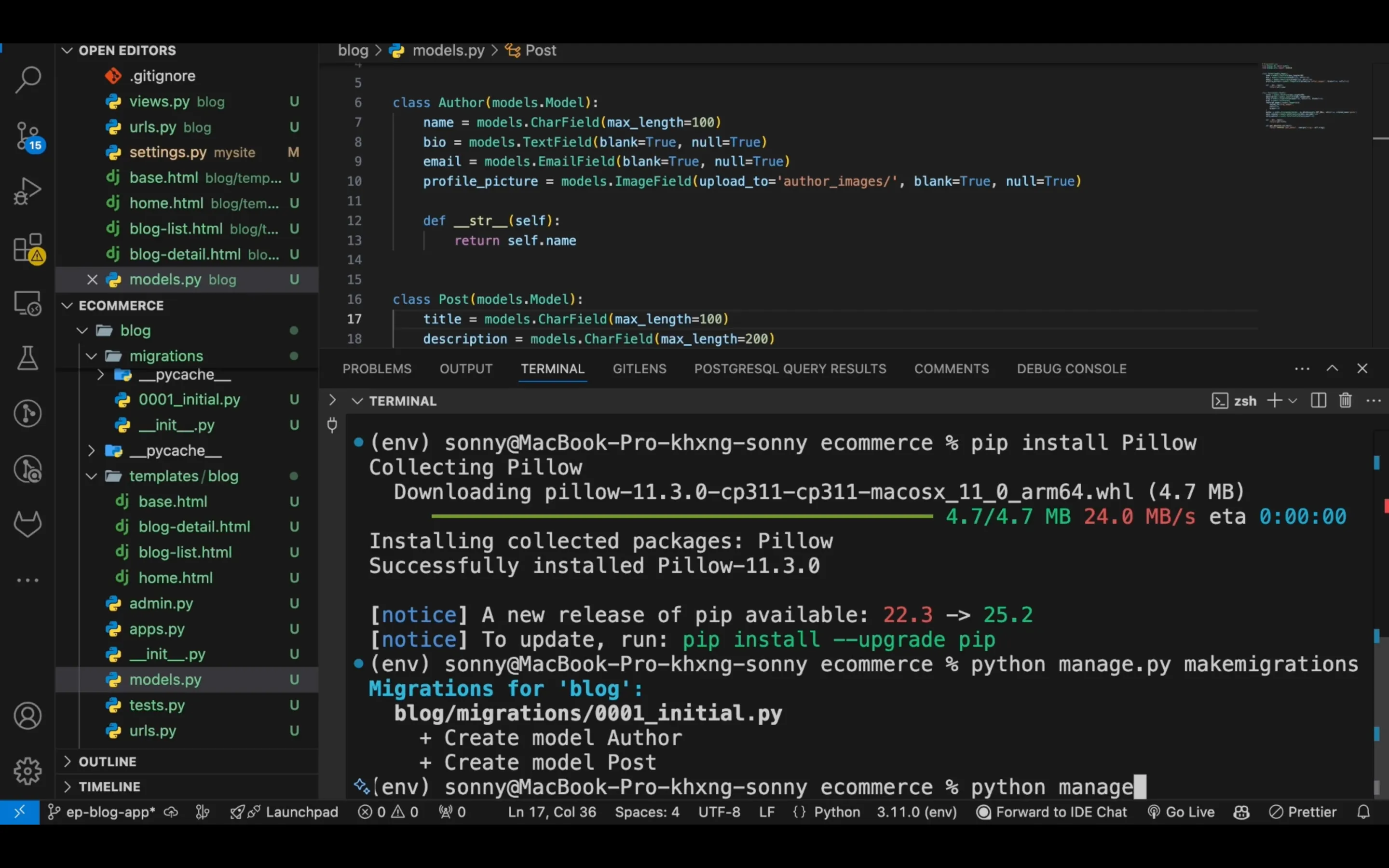Switch to the PROBLEMS tab
Image resolution: width=1389 pixels, height=868 pixels.
click(377, 368)
